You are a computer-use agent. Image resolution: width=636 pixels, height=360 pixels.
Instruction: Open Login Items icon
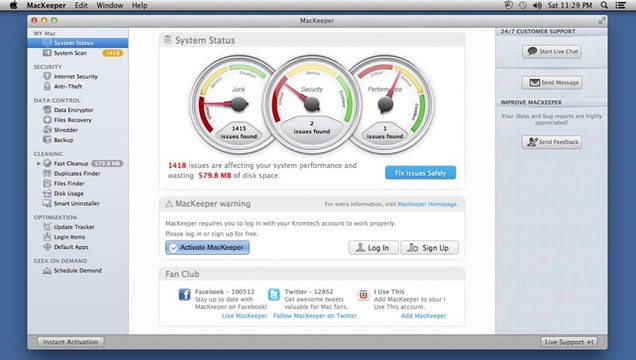click(x=47, y=237)
